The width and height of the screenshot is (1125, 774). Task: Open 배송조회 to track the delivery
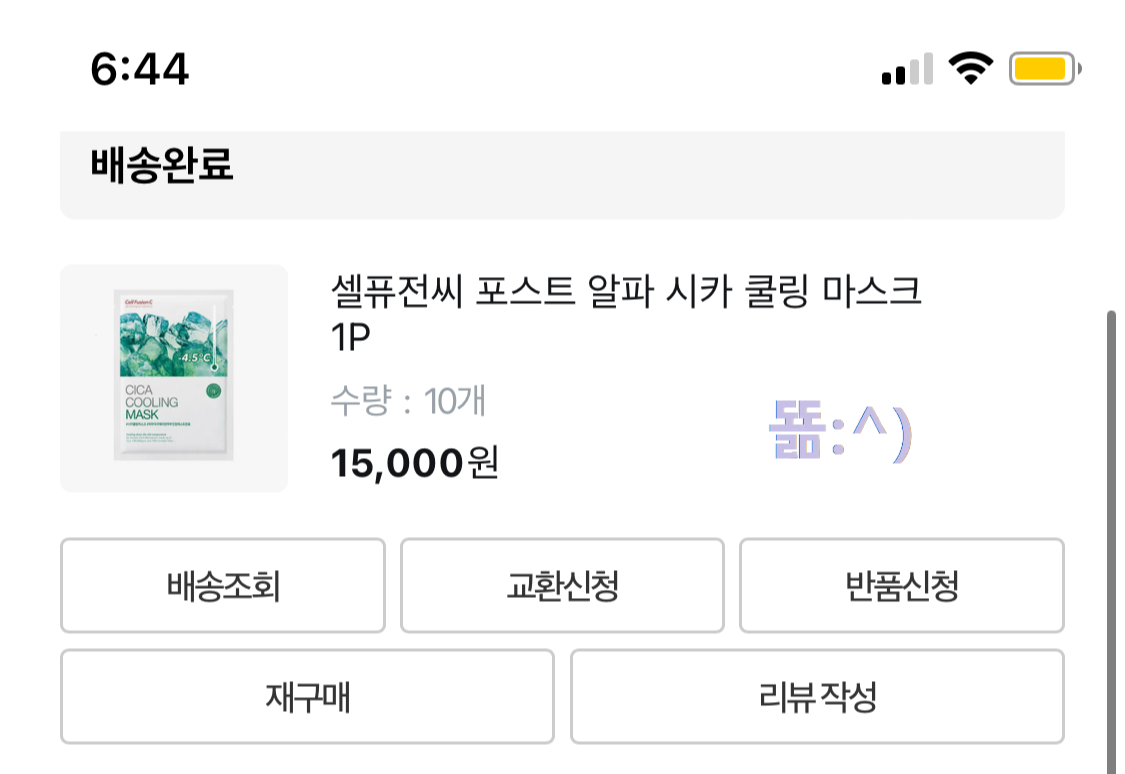pos(222,586)
